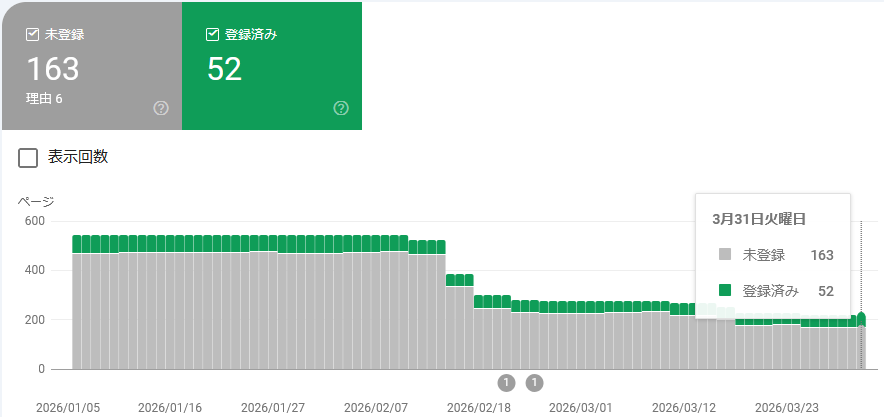This screenshot has width=884, height=417.
Task: Open the second annotation marker below the chart
Action: point(534,382)
